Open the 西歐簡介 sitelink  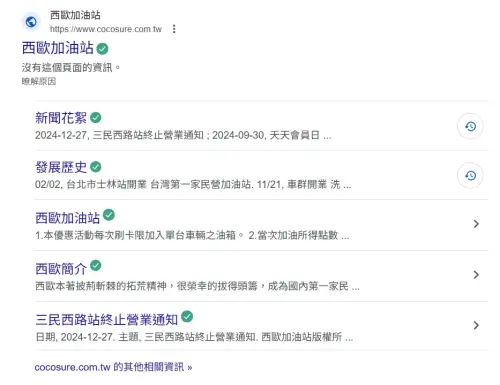pos(61,269)
